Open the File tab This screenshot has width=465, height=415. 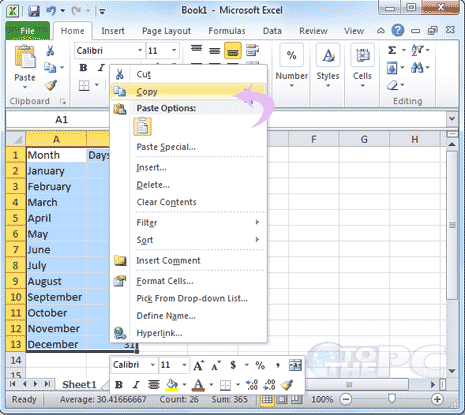[x=27, y=31]
